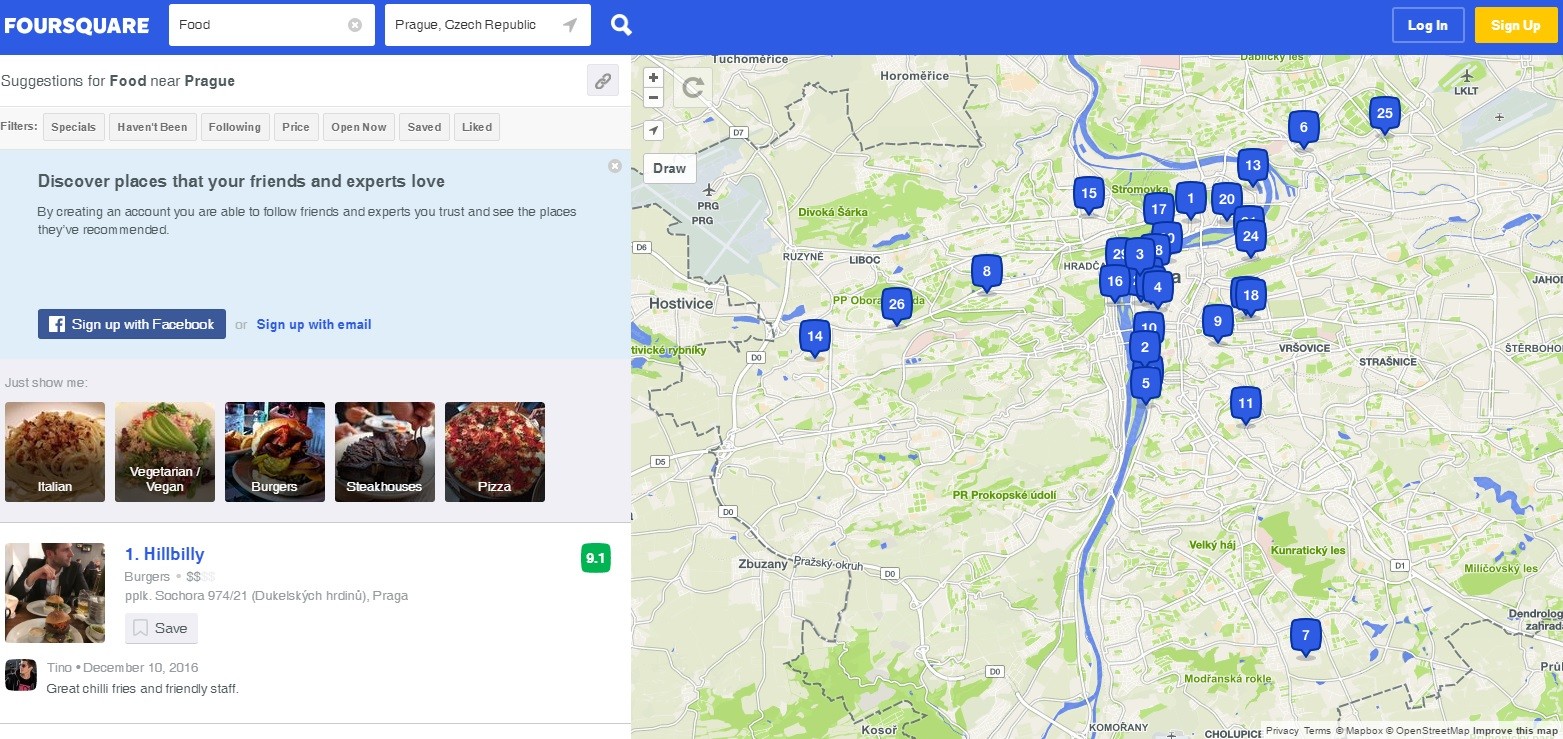Viewport: 1563px width, 739px height.
Task: Copy link with the chain icon
Action: (x=603, y=81)
